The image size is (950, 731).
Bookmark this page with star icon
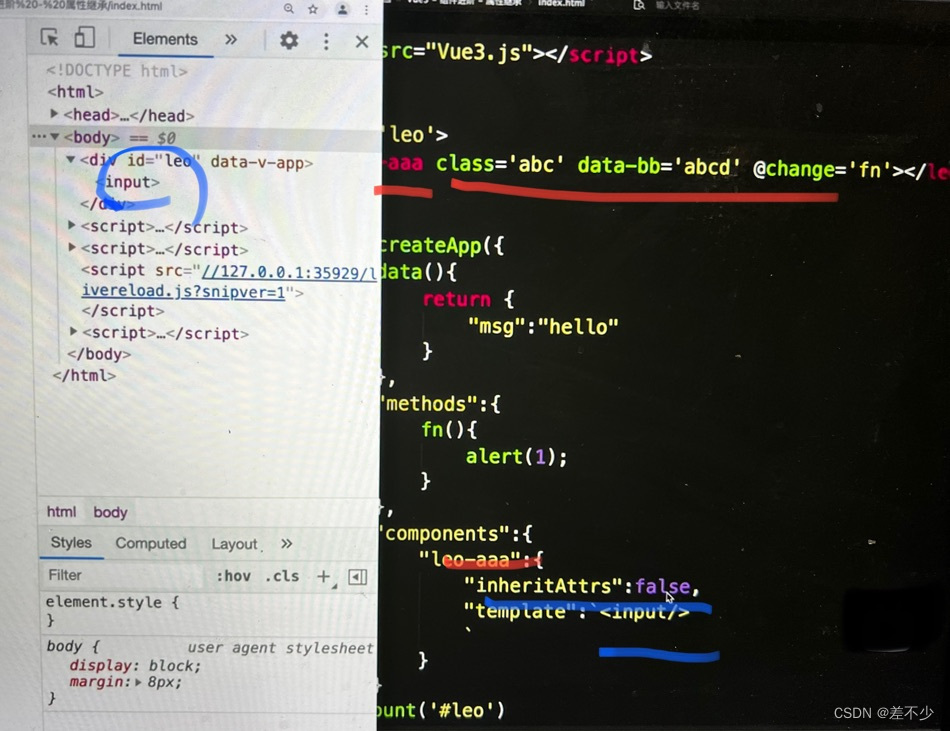pyautogui.click(x=313, y=9)
